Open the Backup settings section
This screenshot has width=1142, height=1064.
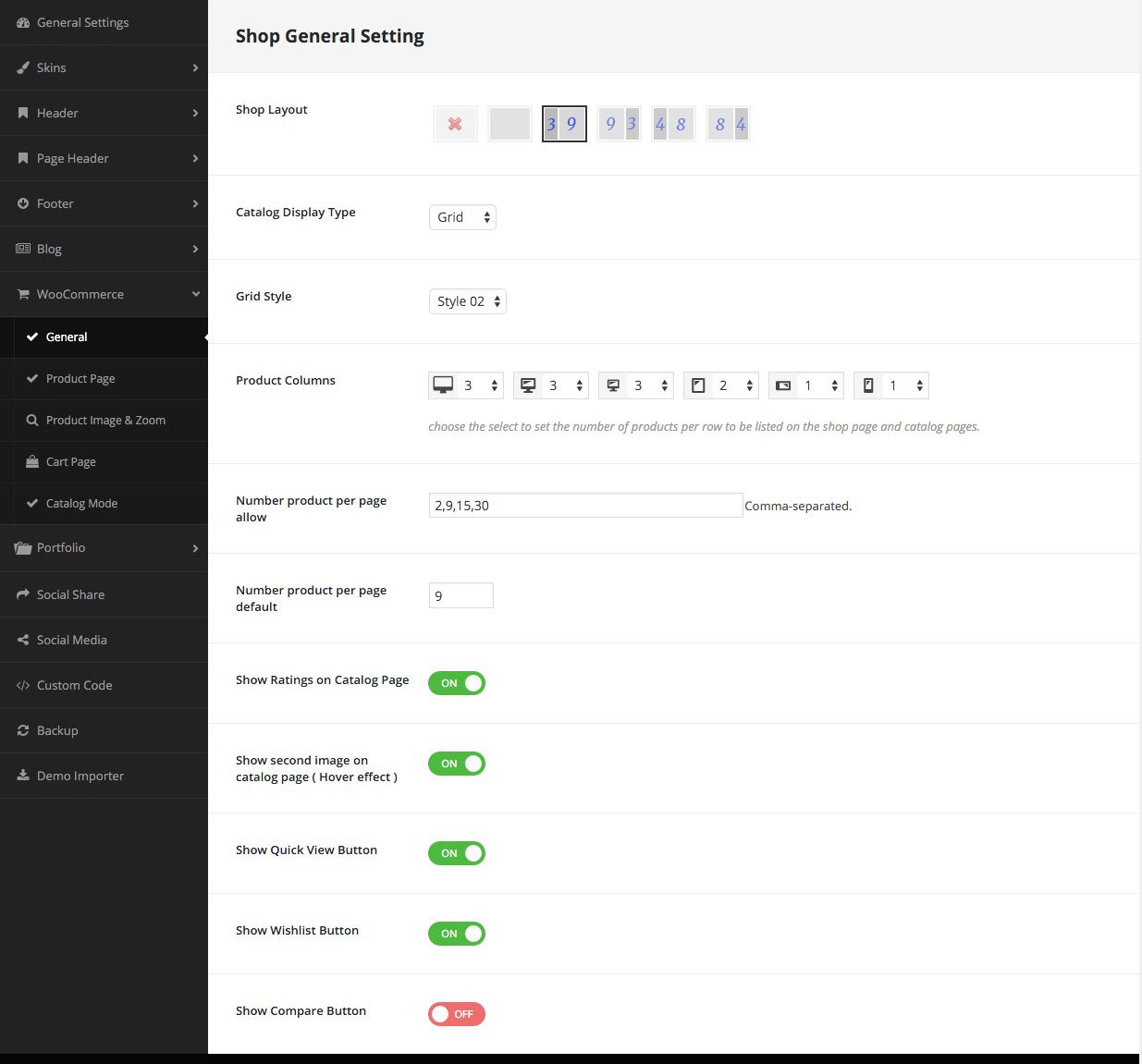[57, 730]
